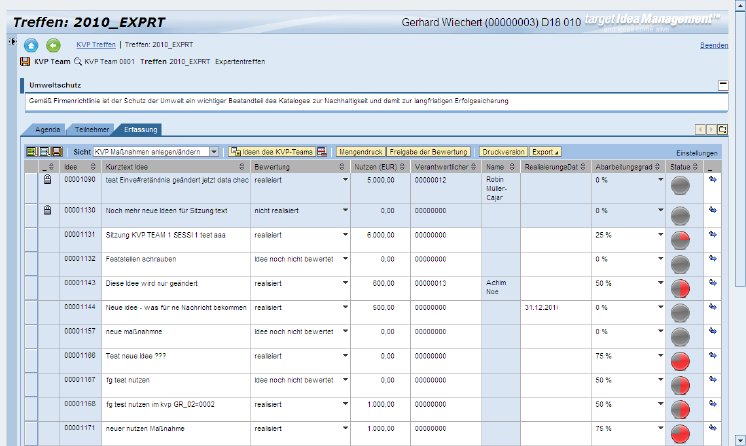Click the lock icon in row 00001090
The image size is (746, 446).
pos(46,179)
